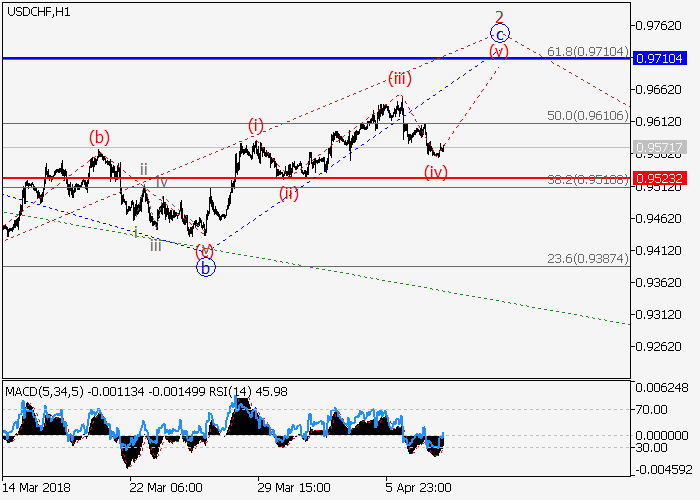
Task: Click the red (b) wave label
Action: click(98, 136)
